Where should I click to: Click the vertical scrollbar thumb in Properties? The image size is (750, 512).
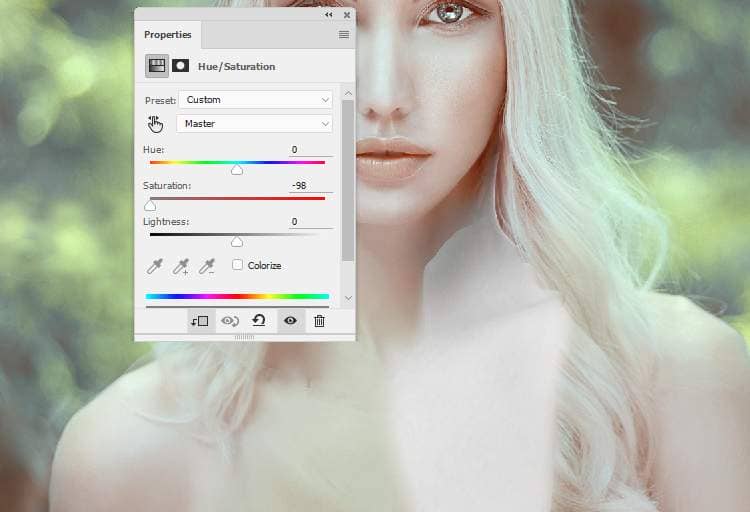coord(348,180)
